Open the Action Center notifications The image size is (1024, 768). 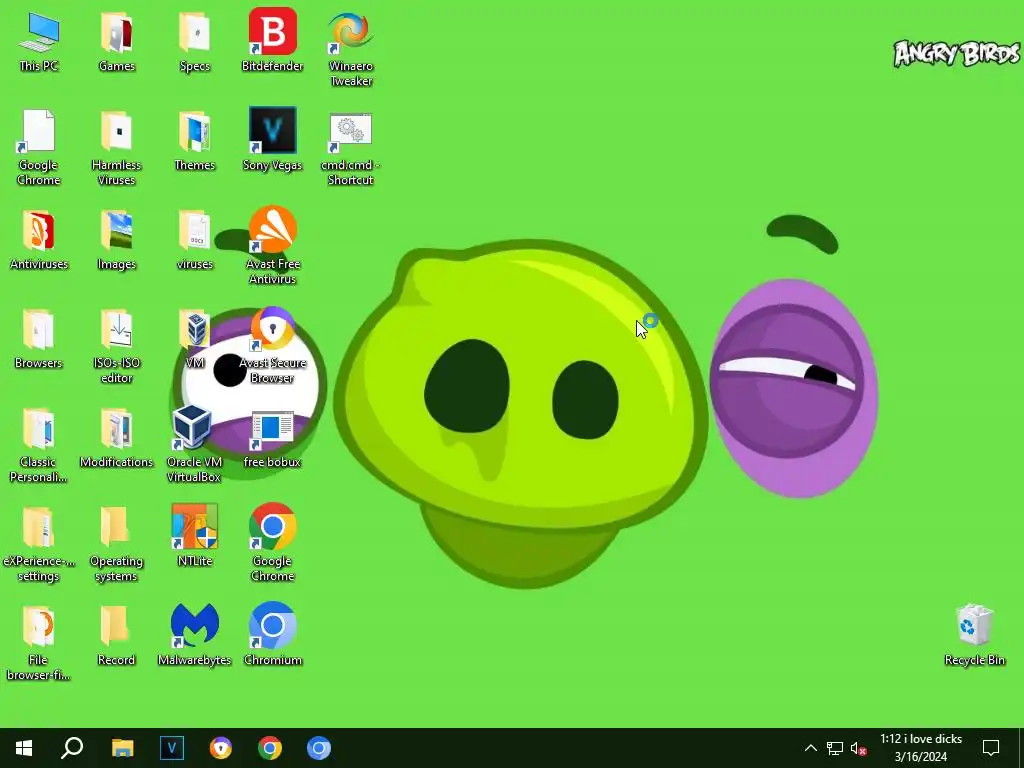tap(991, 748)
